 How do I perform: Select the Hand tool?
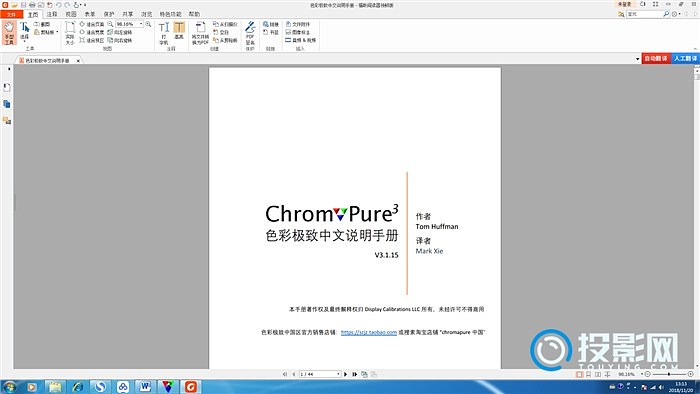pos(9,32)
